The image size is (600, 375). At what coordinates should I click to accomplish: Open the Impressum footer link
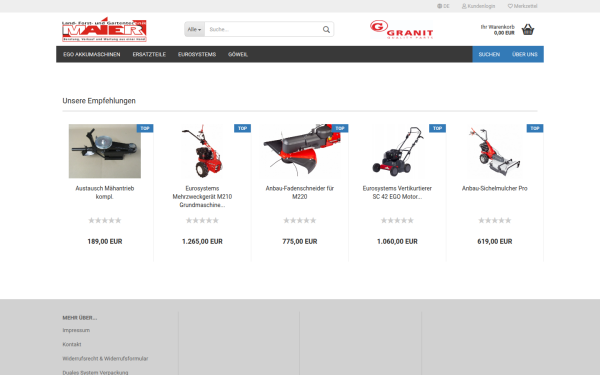coord(76,330)
